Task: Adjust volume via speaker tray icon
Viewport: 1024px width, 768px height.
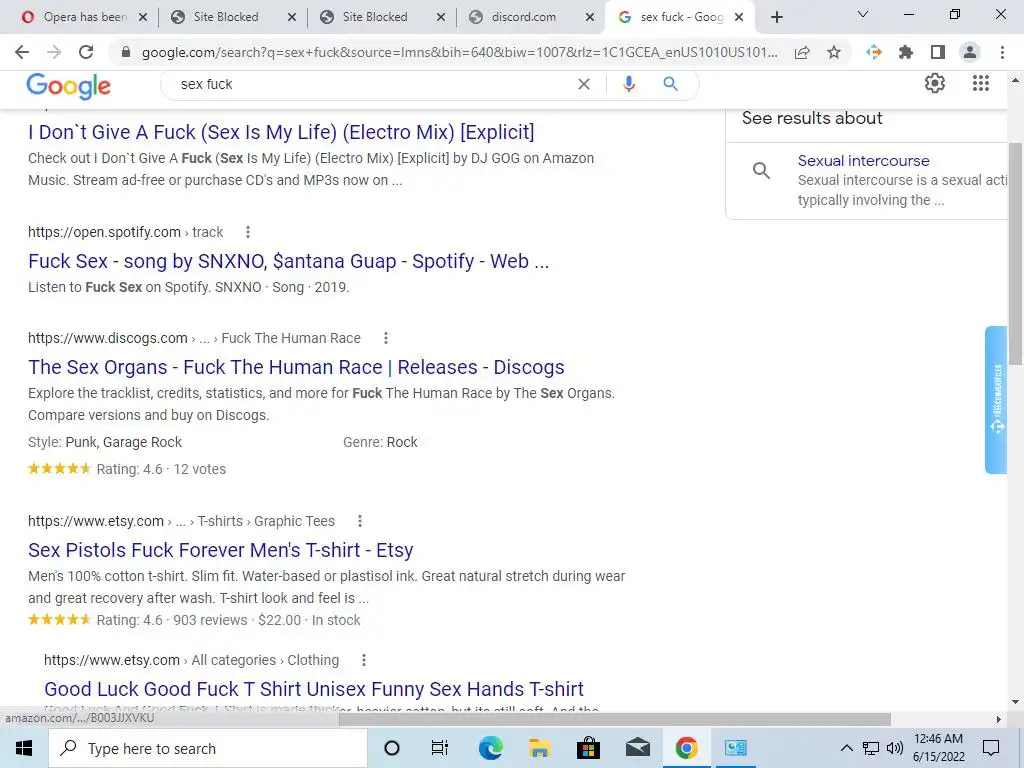Action: [895, 748]
